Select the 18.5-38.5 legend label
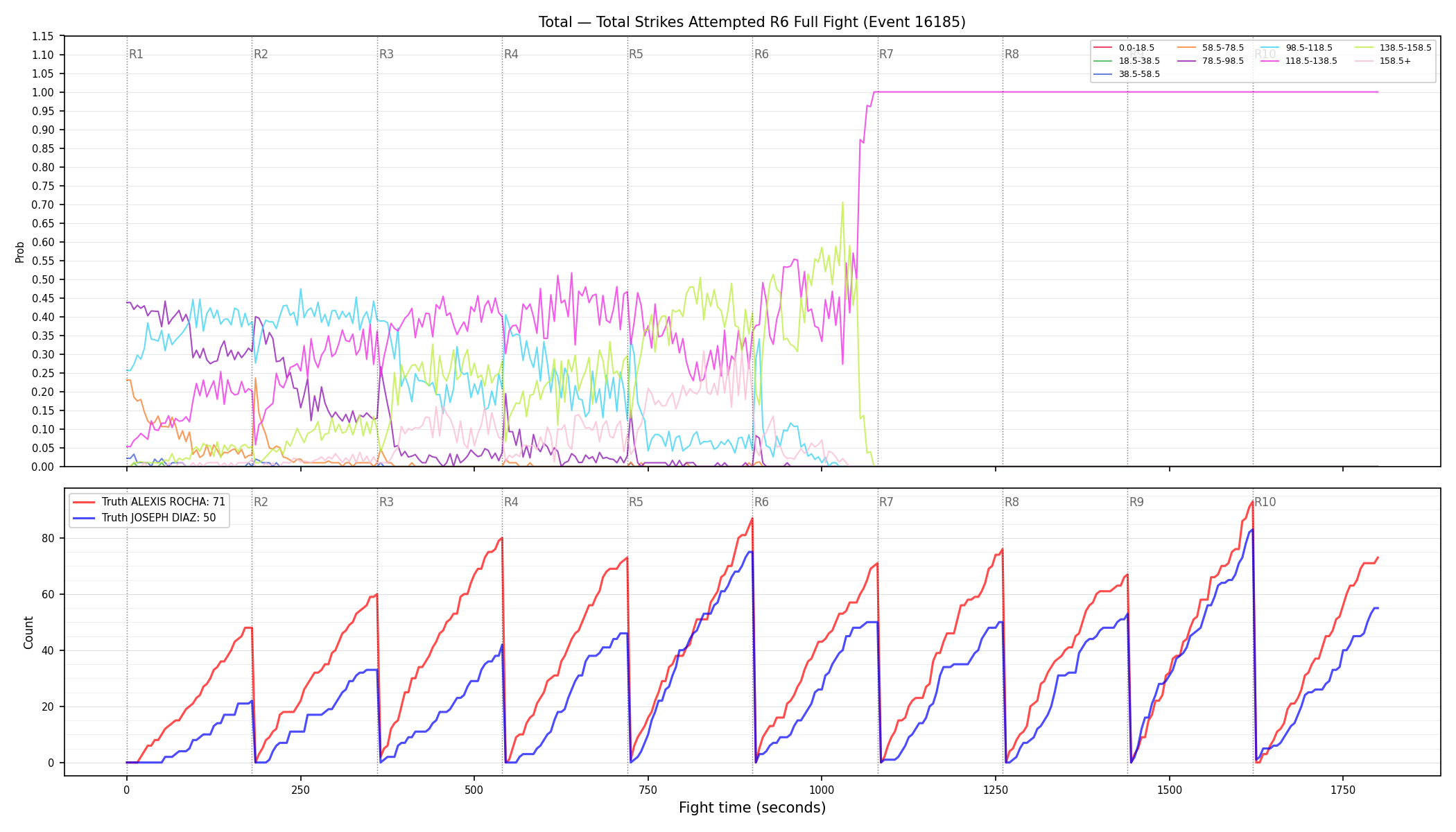 (x=1139, y=61)
